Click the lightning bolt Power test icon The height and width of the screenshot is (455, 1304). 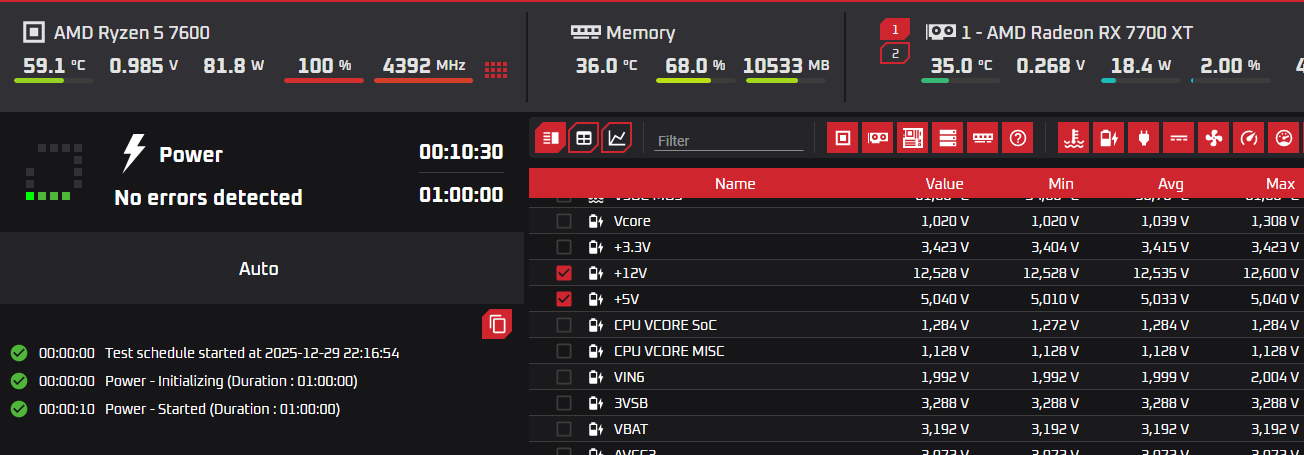(133, 154)
